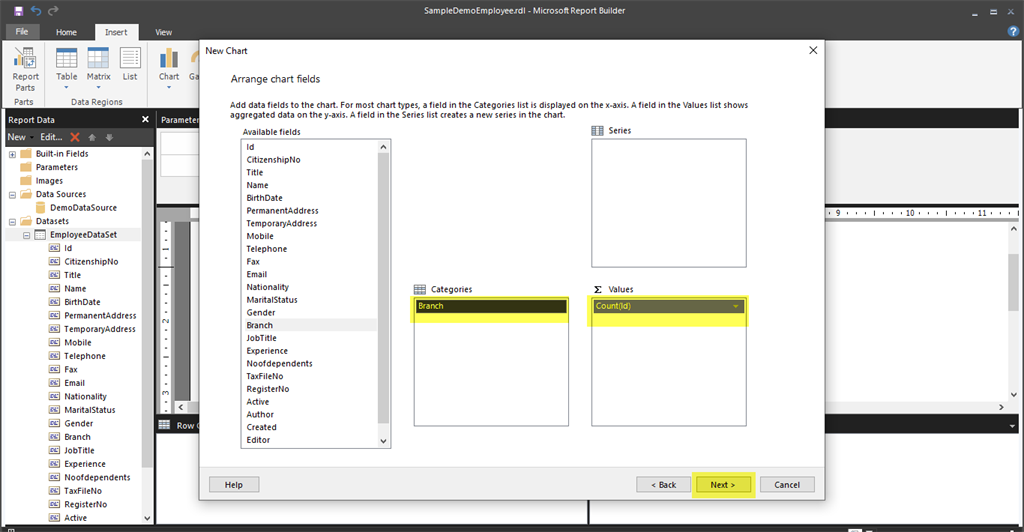Click the Images folder icon
Viewport: 1024px width, 532px height.
coord(26,180)
